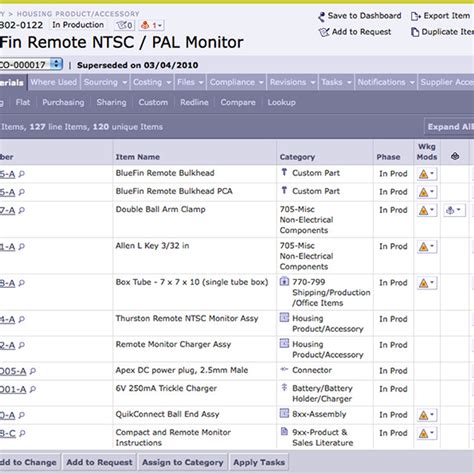This screenshot has height=474, width=474.
Task: Open the Files tab dropdown
Action: coord(201,83)
